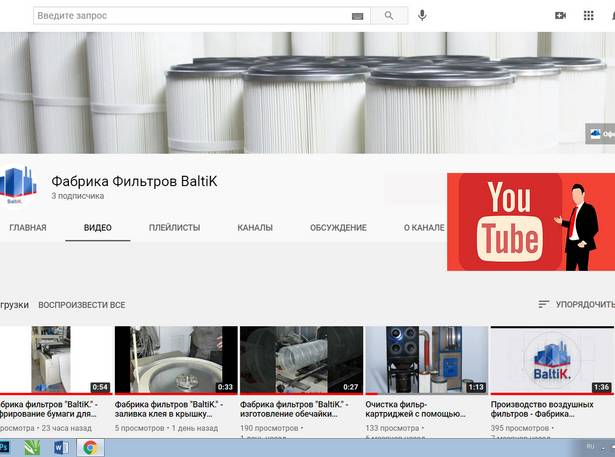The image size is (615, 457).
Task: Click the 133 просмотра text
Action: point(392,428)
